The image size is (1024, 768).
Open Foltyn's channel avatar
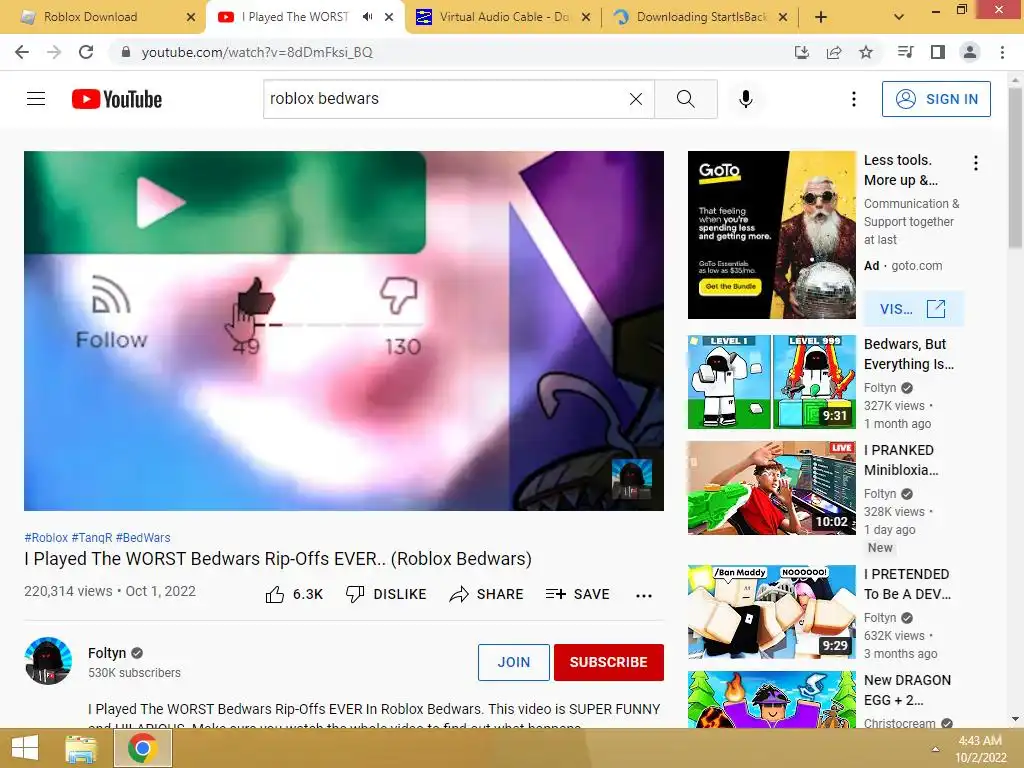click(48, 661)
